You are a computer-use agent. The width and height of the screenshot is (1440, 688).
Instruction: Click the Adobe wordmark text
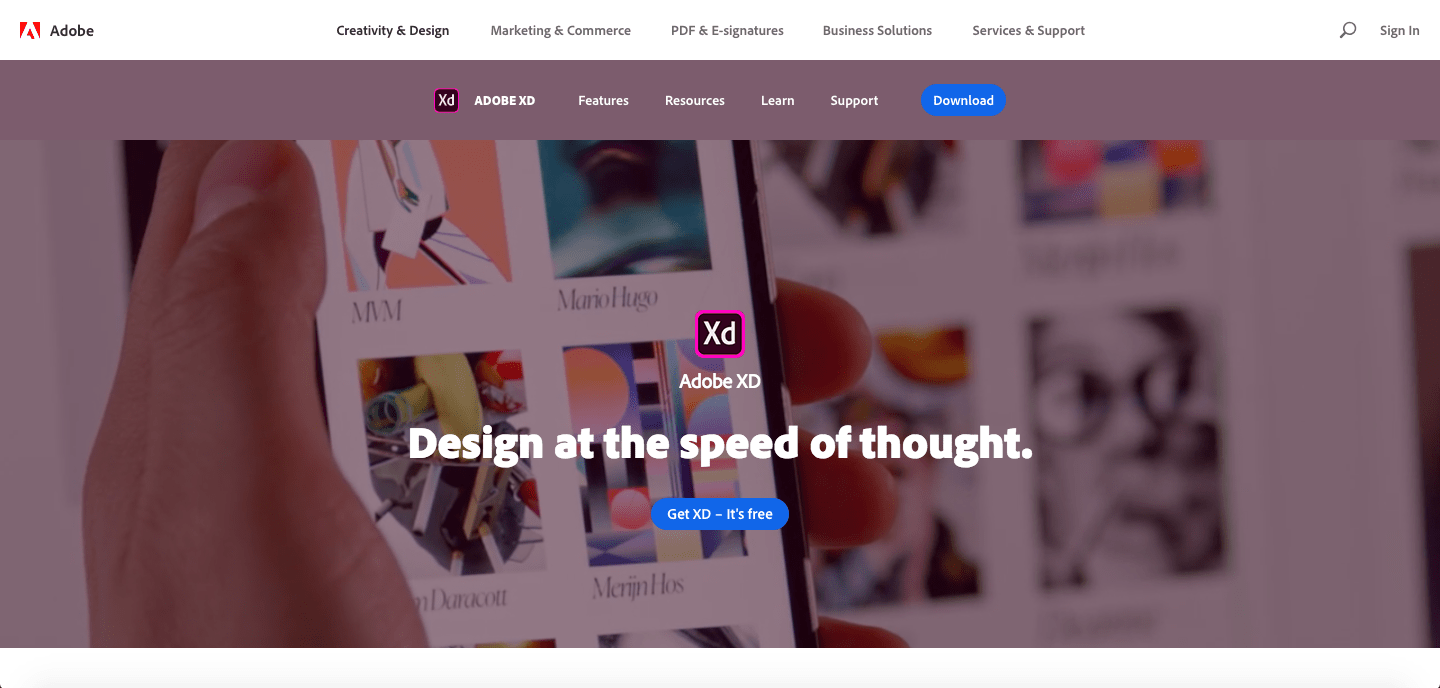click(72, 30)
